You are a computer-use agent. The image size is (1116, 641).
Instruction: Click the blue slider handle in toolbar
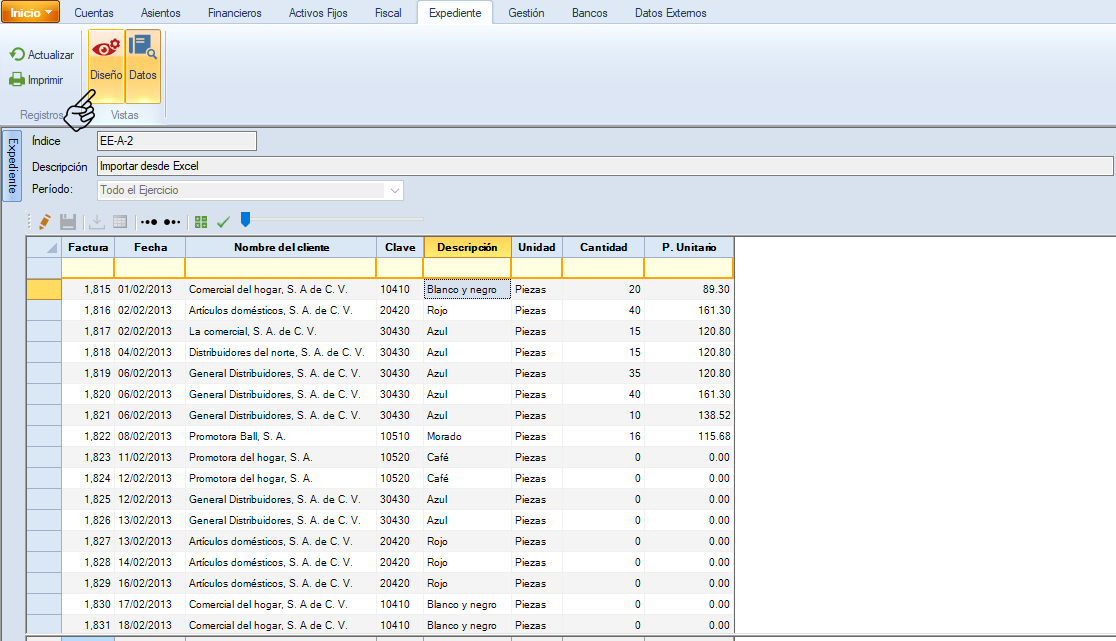[x=245, y=220]
